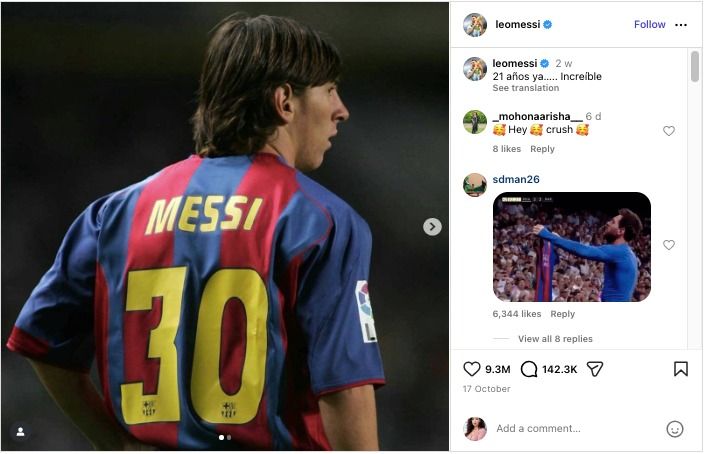Open sdman26's GIF comment image
The height and width of the screenshot is (454, 705).
(x=572, y=247)
